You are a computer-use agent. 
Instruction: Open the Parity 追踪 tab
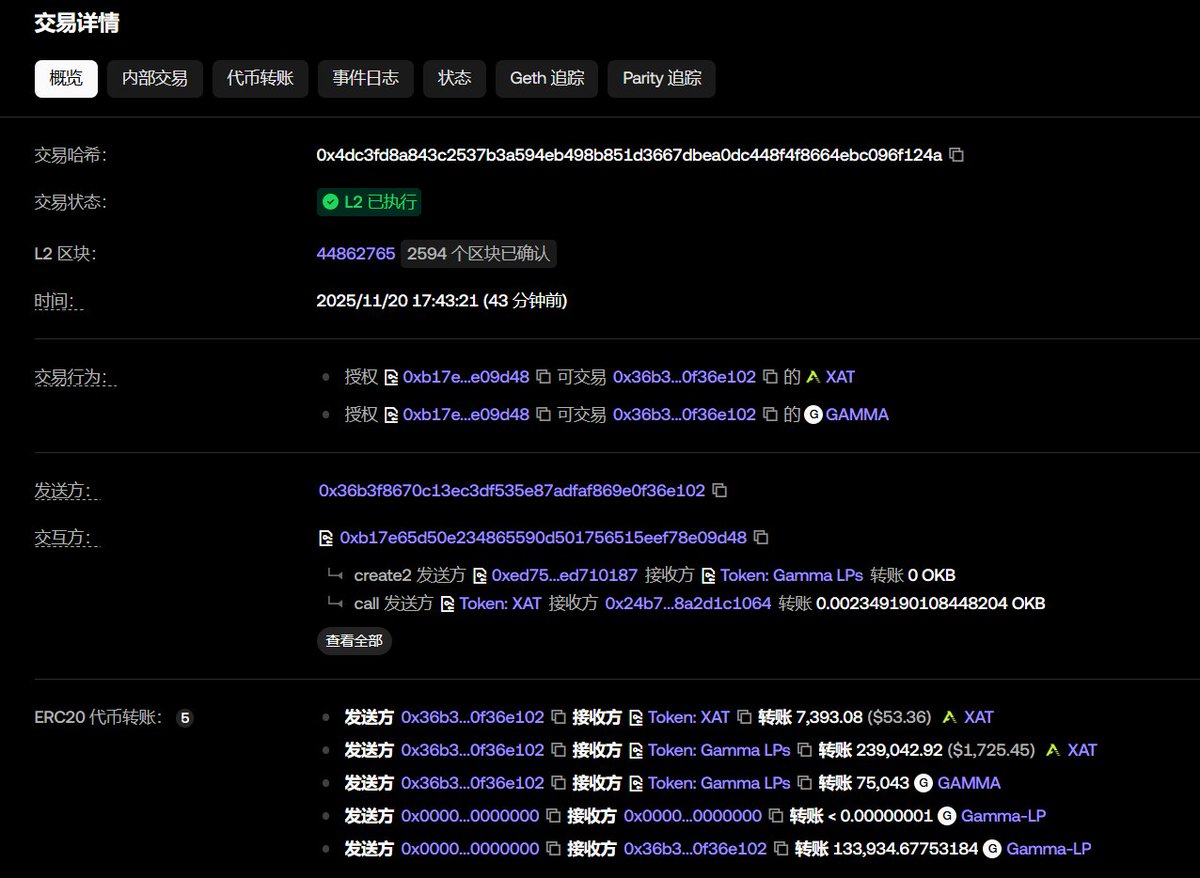click(662, 78)
